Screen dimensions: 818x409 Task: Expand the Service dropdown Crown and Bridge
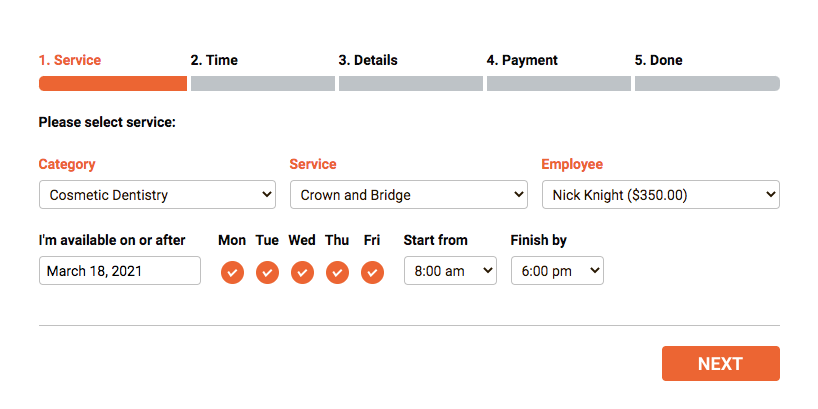click(408, 195)
